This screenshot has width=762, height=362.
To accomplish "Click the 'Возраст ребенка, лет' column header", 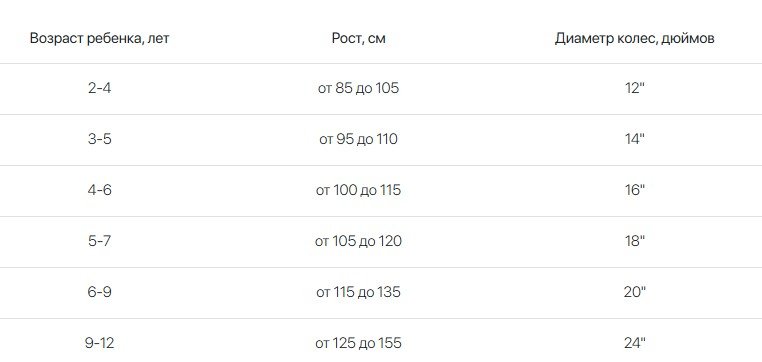I will click(100, 38).
